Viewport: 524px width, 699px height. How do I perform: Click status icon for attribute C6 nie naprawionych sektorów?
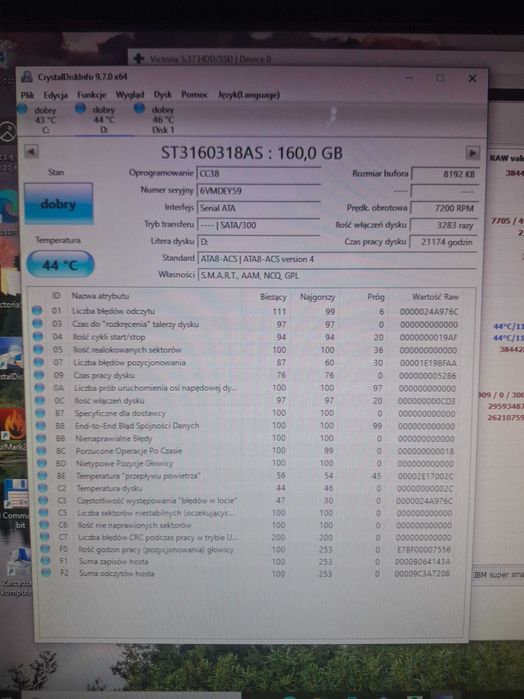click(x=45, y=525)
